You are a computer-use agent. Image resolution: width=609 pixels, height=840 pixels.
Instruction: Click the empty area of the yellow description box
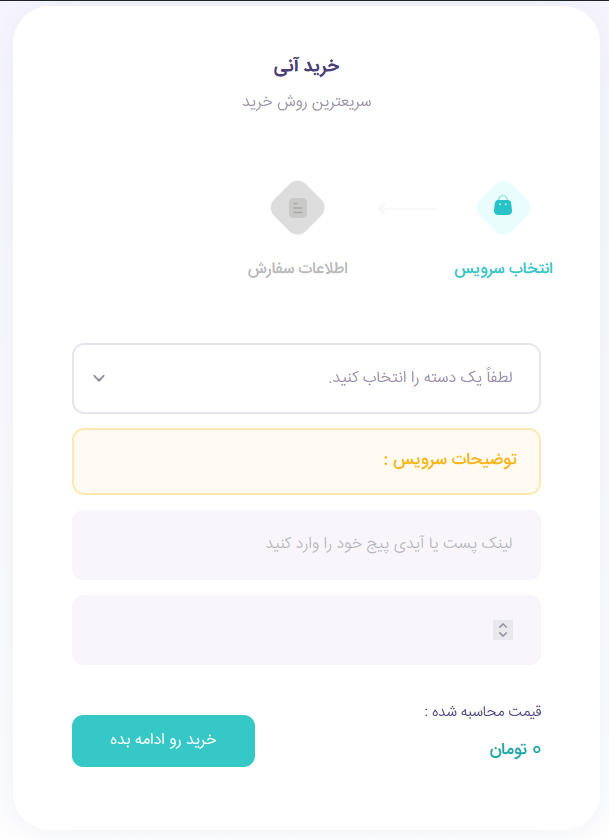pos(220,461)
